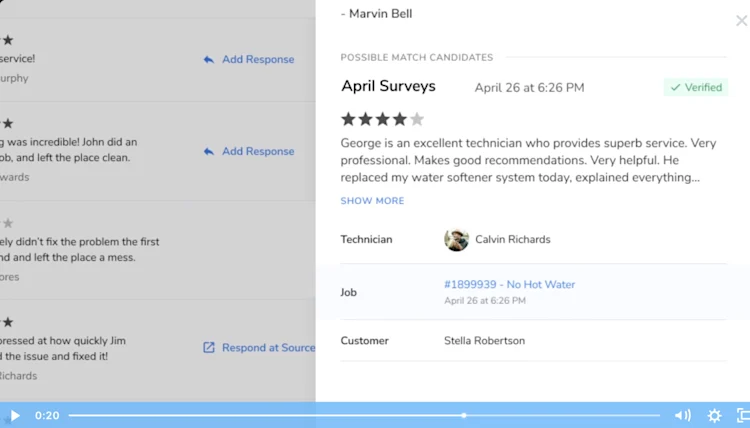Click POSSIBLE MATCH CANDIDATES label
The image size is (750, 428).
click(417, 57)
